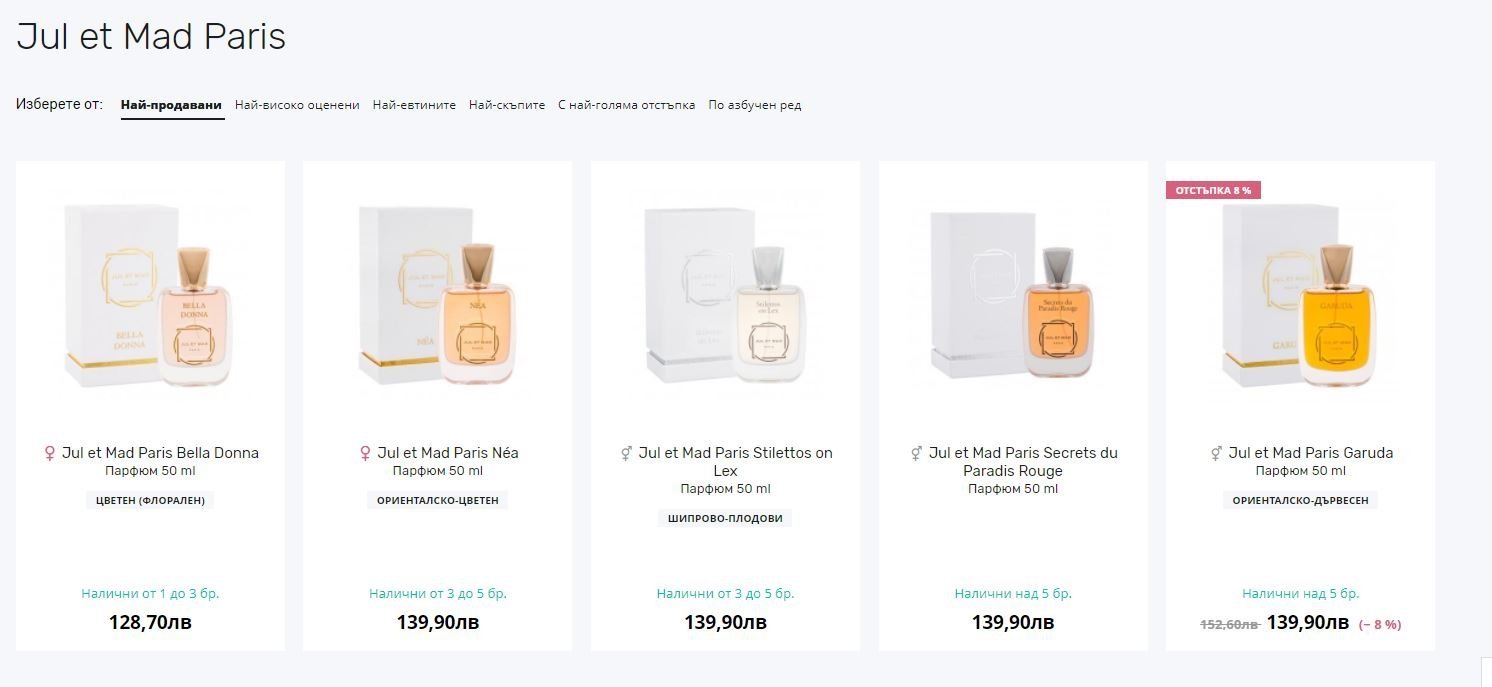Click the female gender icon beside Néa
Screen dimensions: 1492x687
pyautogui.click(x=365, y=454)
